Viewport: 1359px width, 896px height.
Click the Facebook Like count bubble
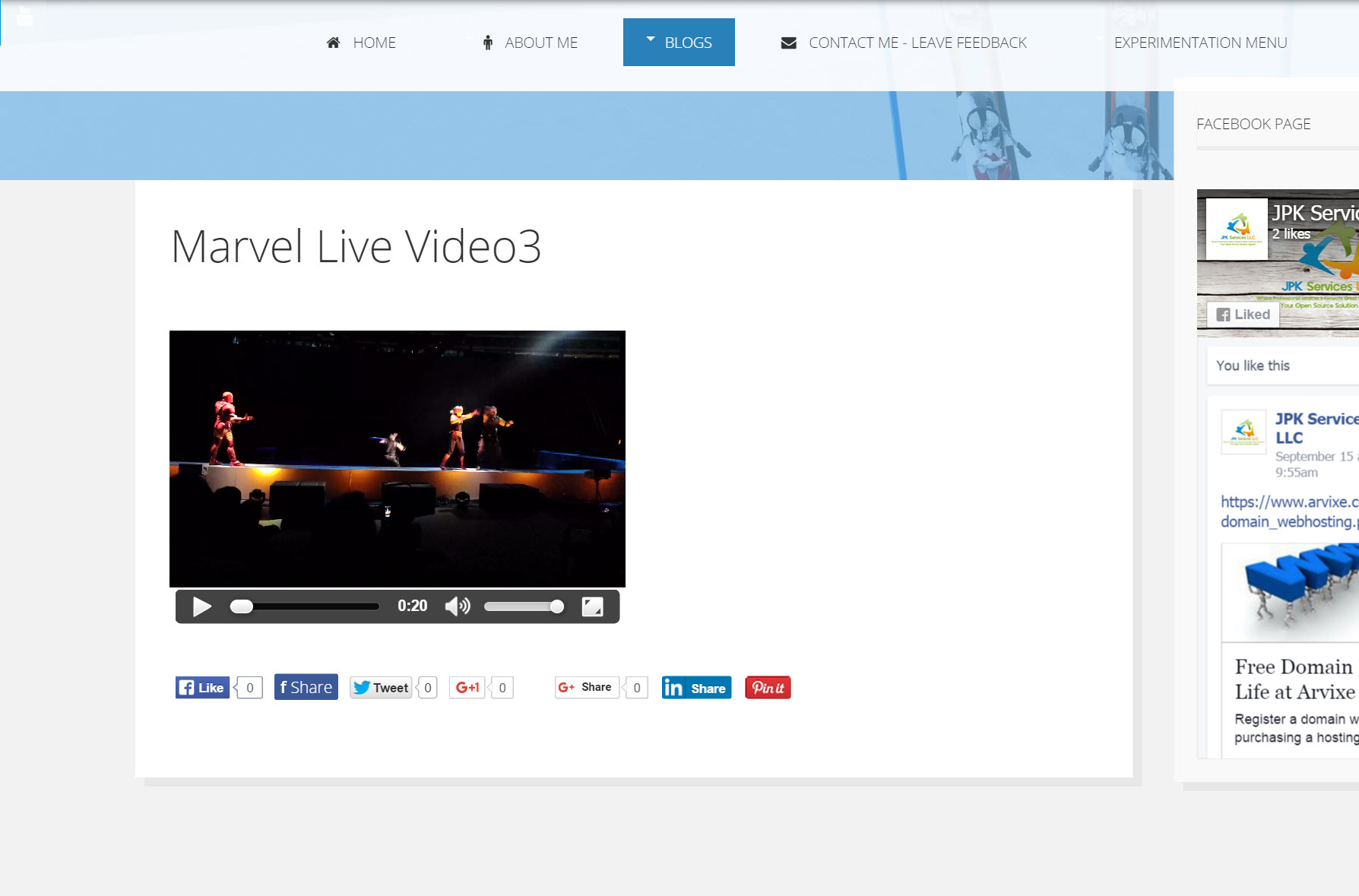pyautogui.click(x=249, y=688)
